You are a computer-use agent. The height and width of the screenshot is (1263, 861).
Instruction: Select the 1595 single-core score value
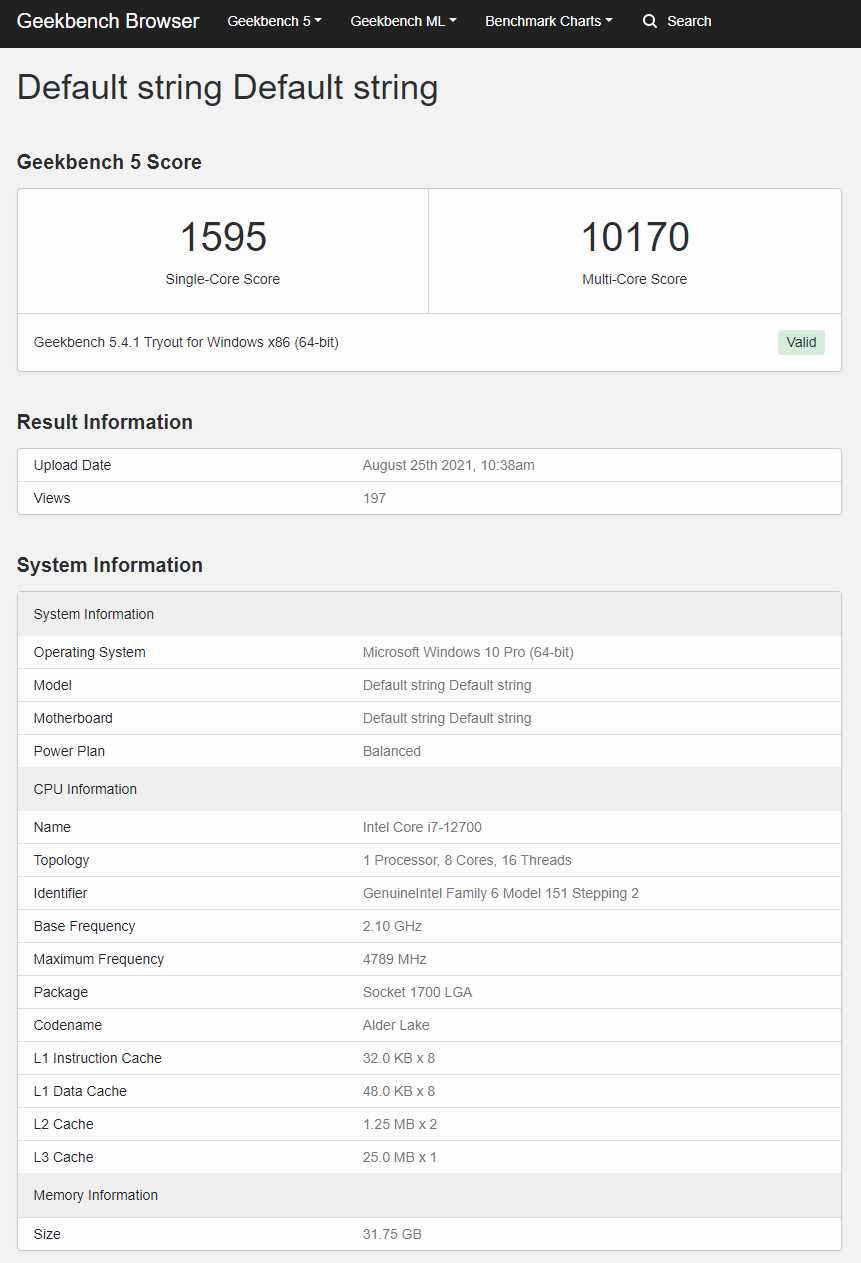coord(223,237)
